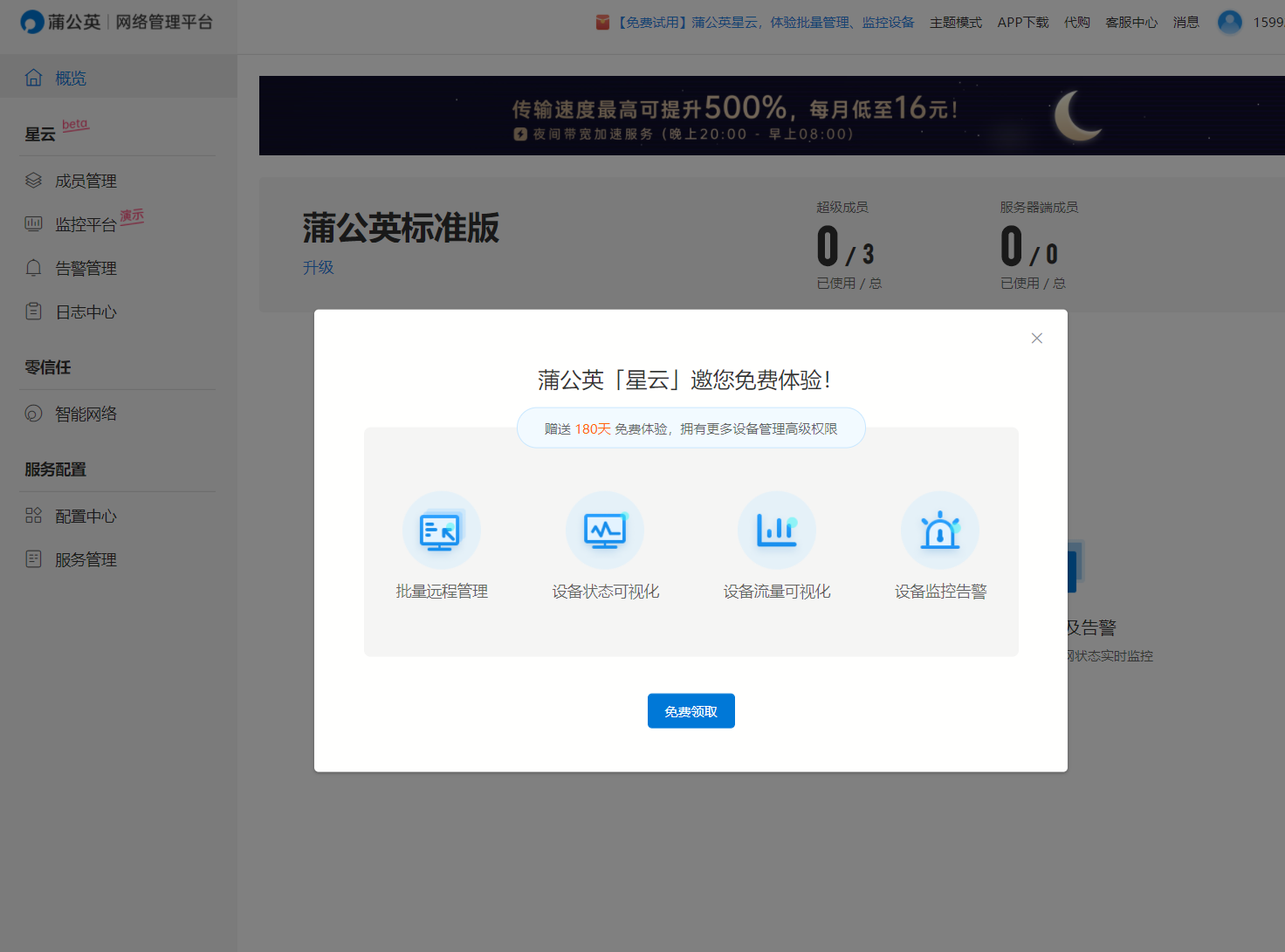Click the 升级 upgrade link
Screen dimensions: 1285x952
tap(319, 268)
